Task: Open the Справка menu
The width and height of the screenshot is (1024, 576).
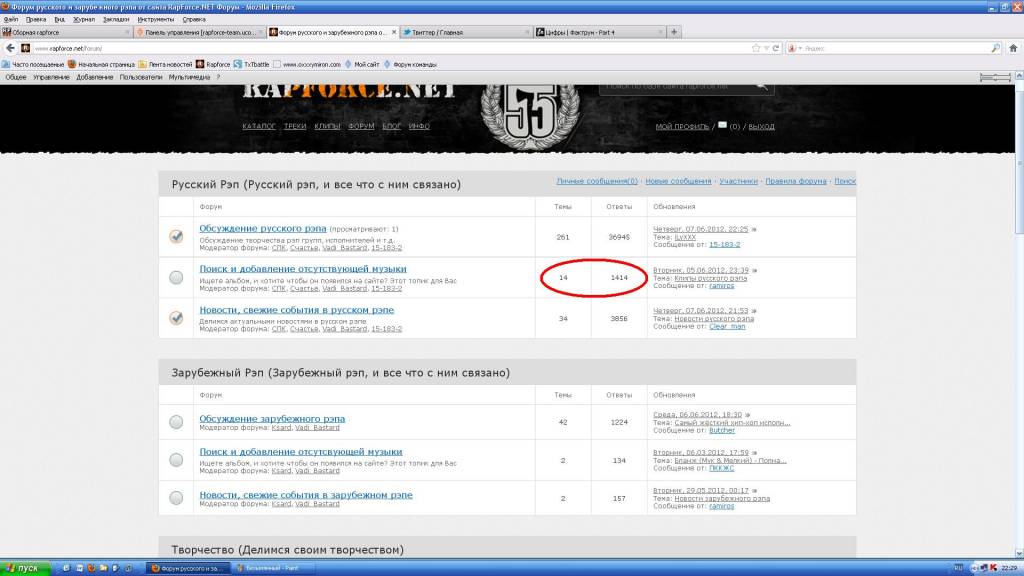Action: coord(194,20)
